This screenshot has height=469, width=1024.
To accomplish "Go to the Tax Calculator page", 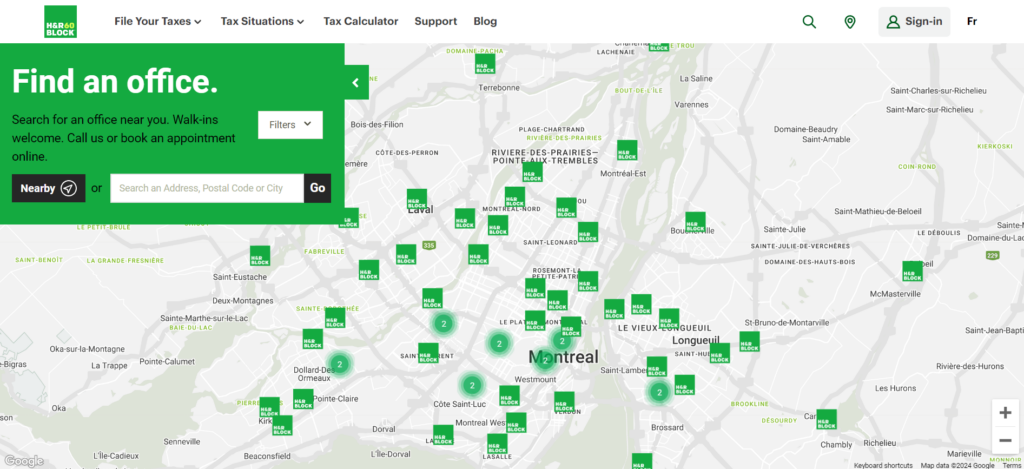I will [x=360, y=21].
